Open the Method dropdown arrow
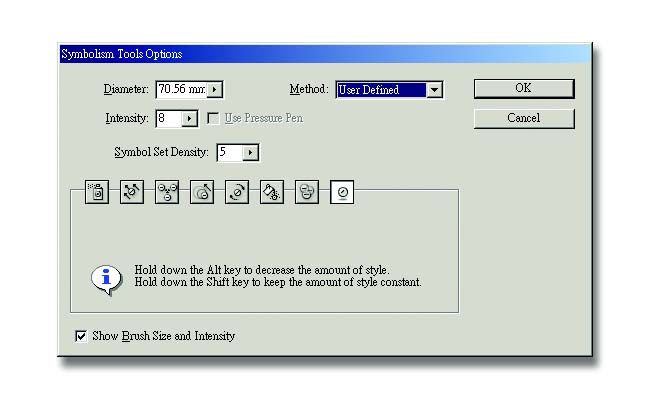This screenshot has width=652, height=397. point(434,90)
